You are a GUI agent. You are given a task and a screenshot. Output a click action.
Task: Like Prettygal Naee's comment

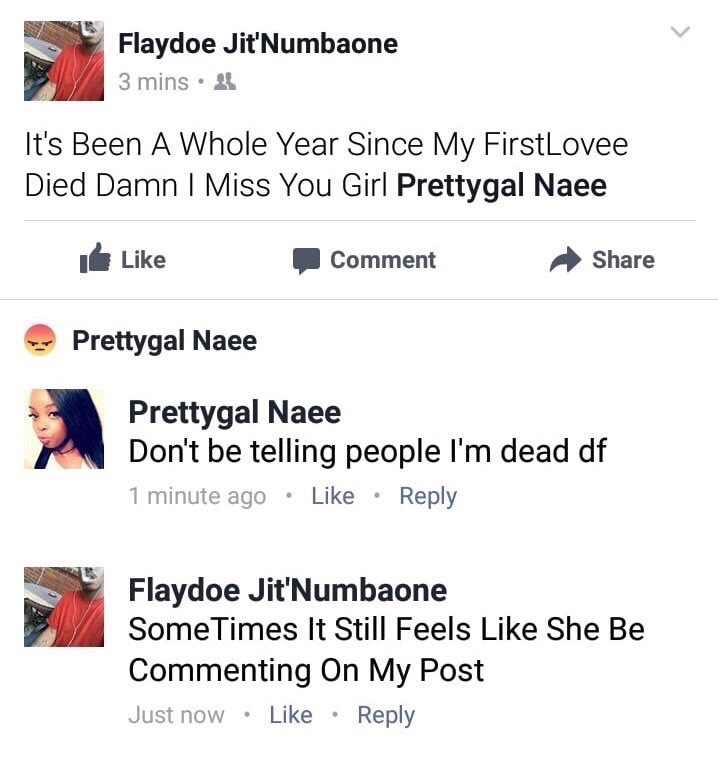pos(333,496)
